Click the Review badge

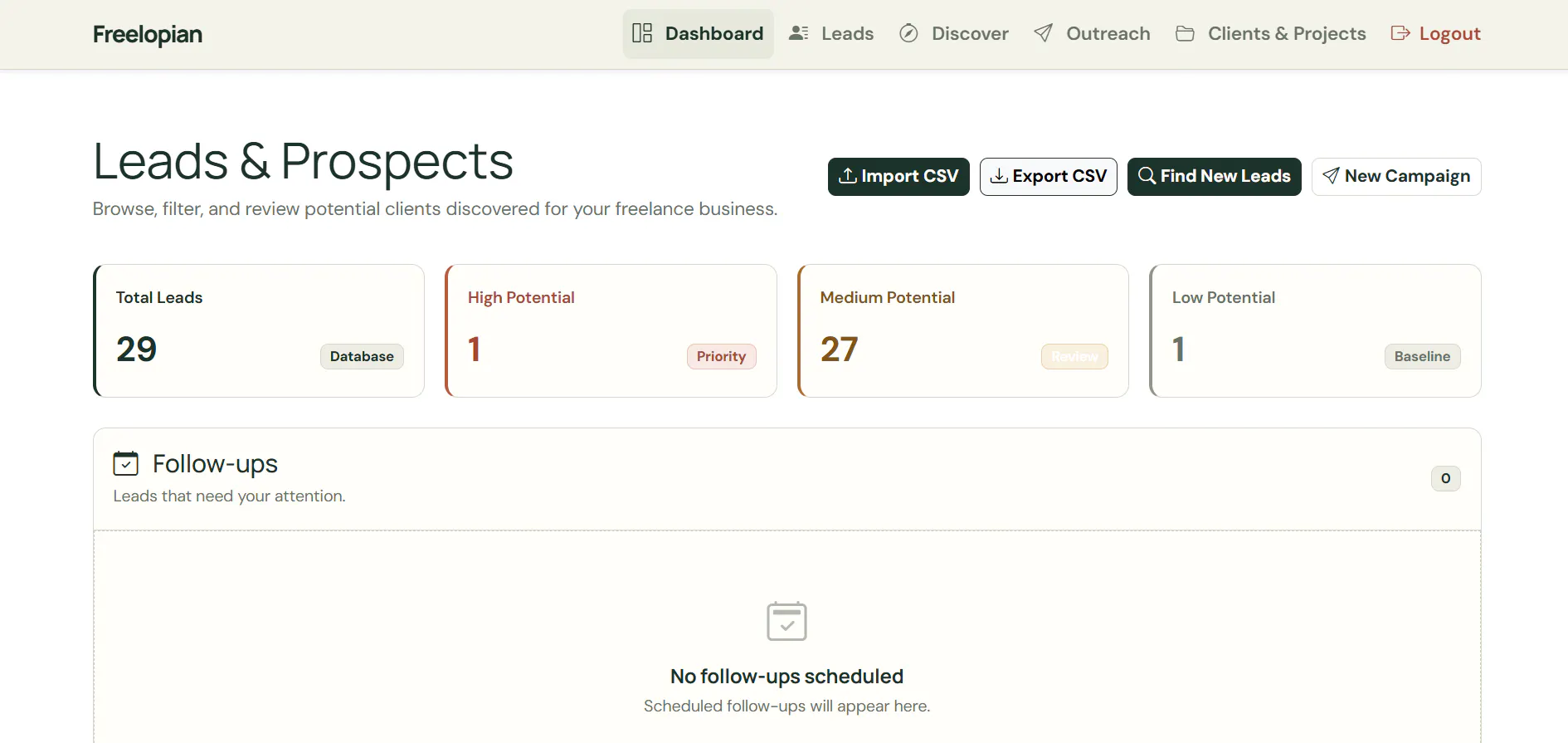tap(1074, 356)
